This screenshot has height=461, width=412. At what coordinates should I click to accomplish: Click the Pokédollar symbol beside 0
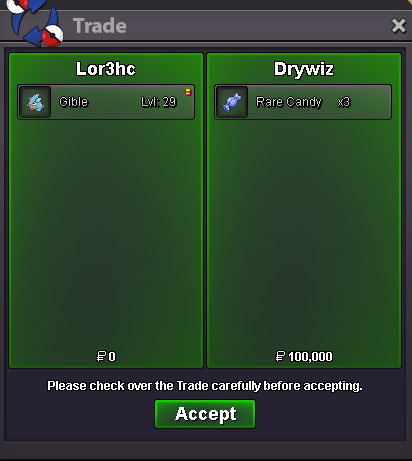tap(101, 356)
